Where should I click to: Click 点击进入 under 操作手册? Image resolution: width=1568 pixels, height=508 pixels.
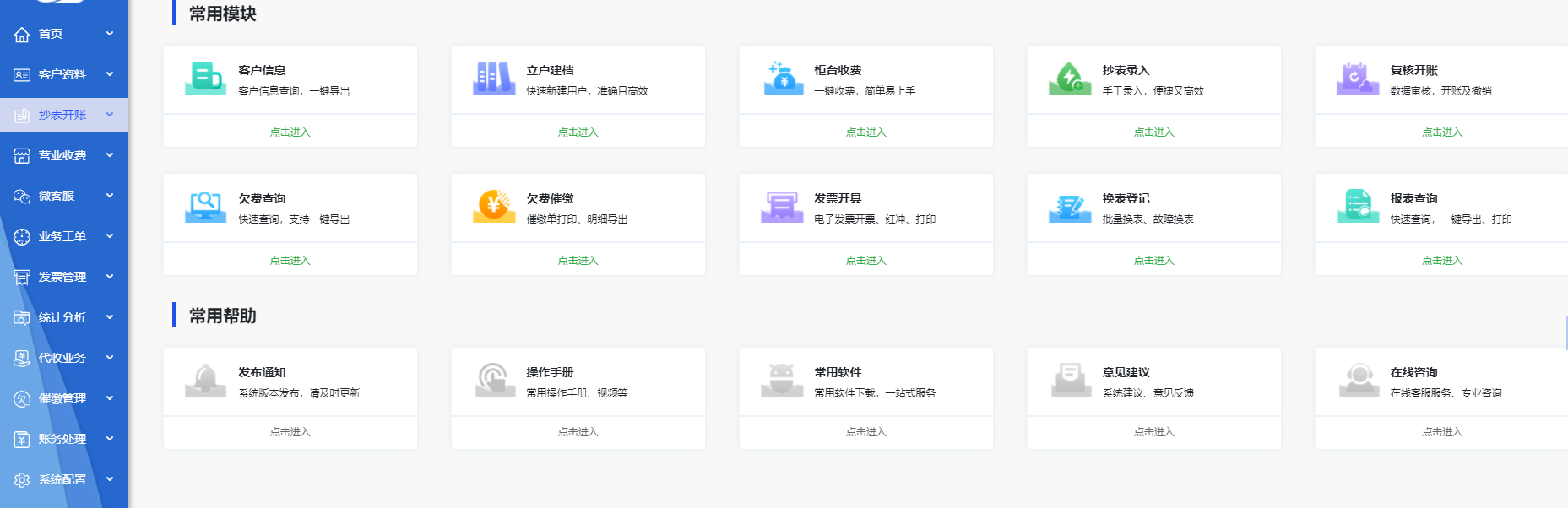pos(578,432)
